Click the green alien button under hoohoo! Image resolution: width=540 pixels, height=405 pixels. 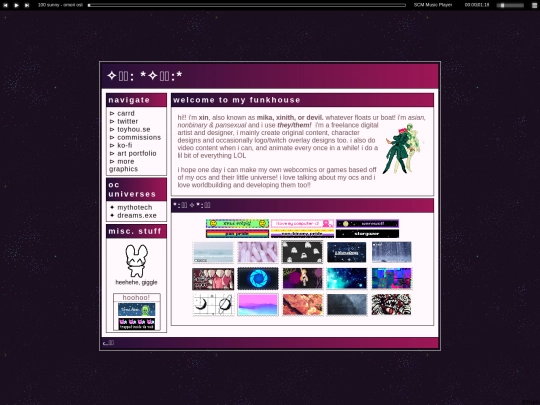tap(137, 309)
